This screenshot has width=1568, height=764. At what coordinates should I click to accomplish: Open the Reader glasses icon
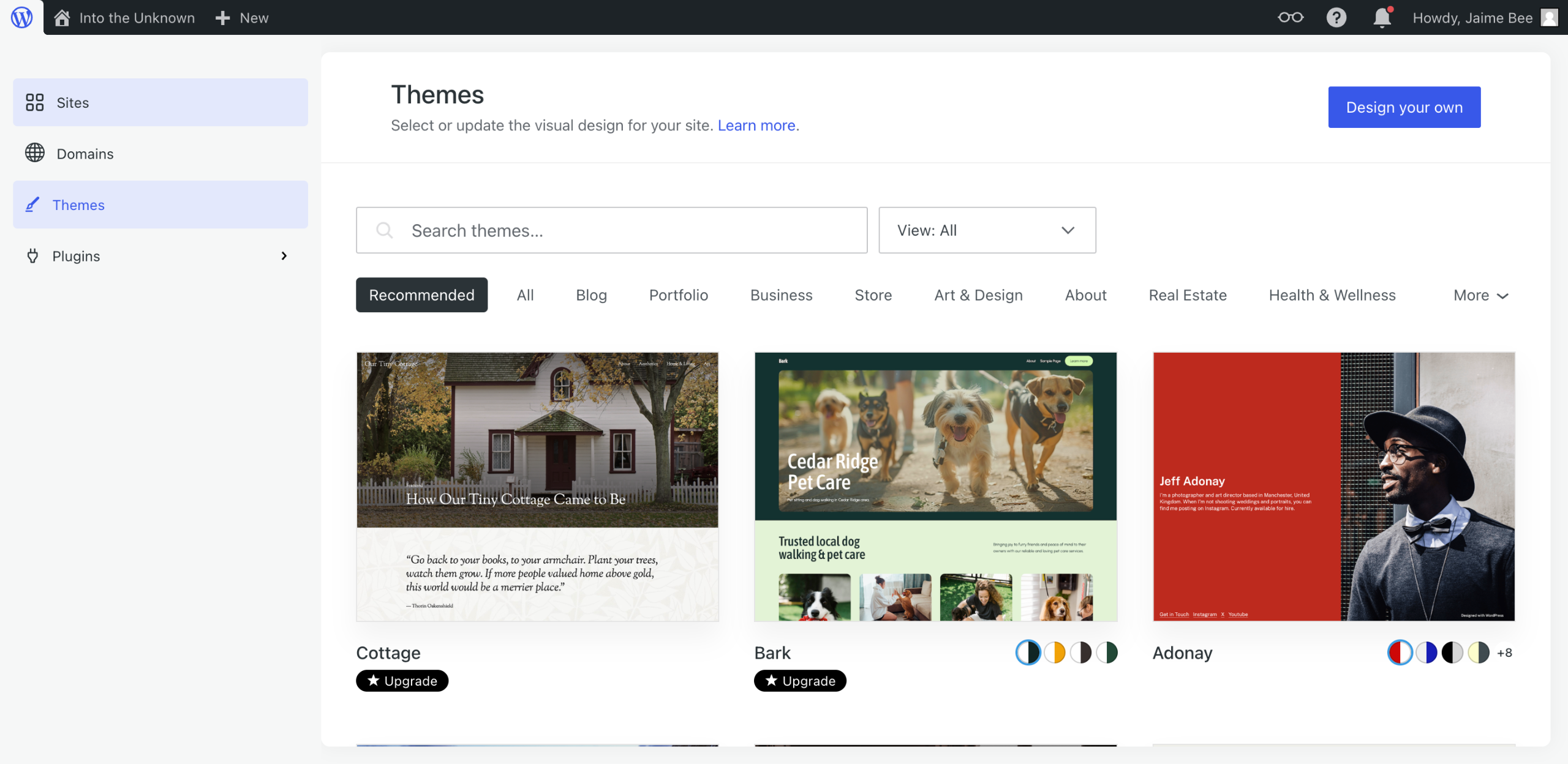click(1290, 17)
